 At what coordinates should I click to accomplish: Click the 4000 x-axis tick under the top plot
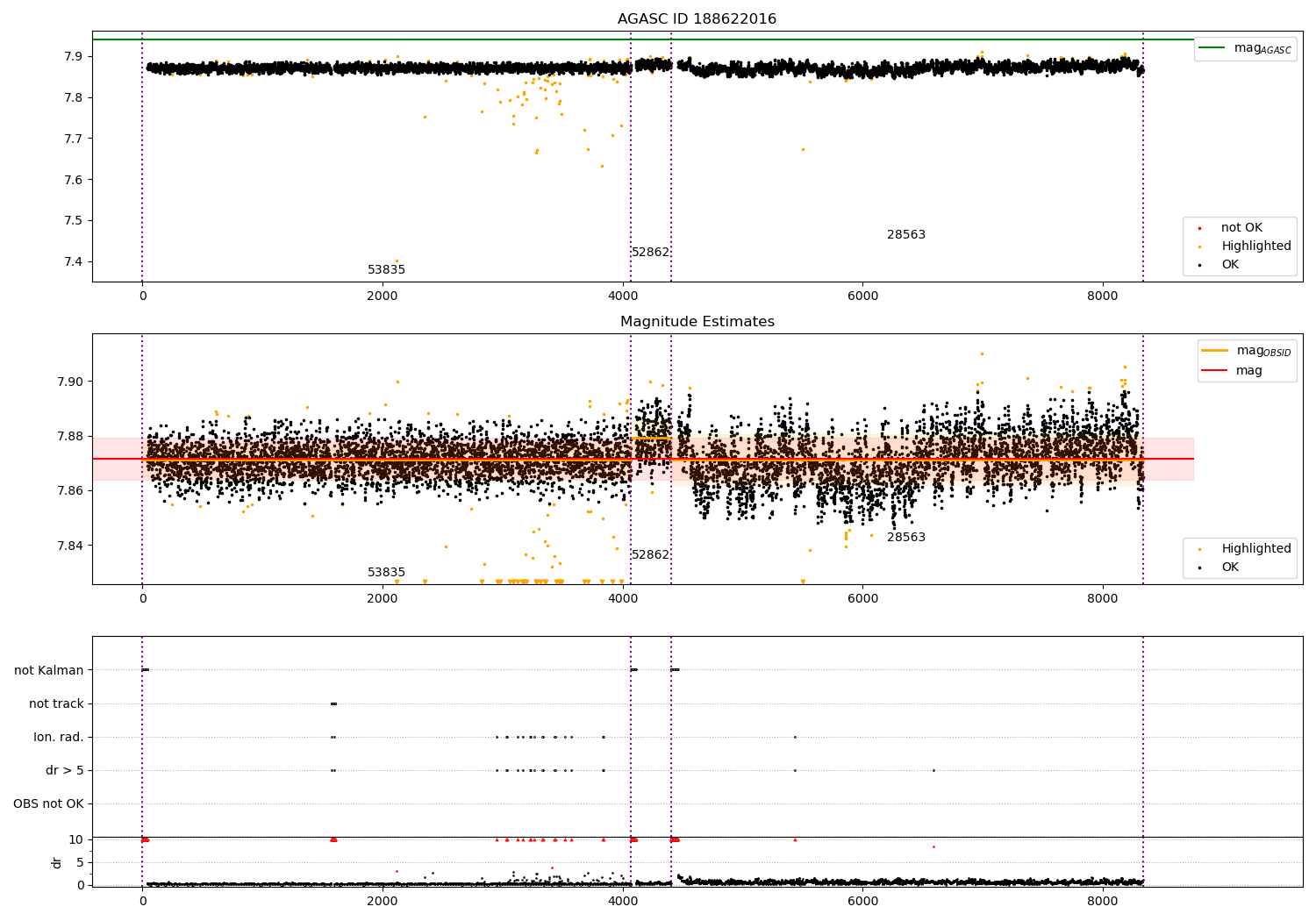pos(623,296)
